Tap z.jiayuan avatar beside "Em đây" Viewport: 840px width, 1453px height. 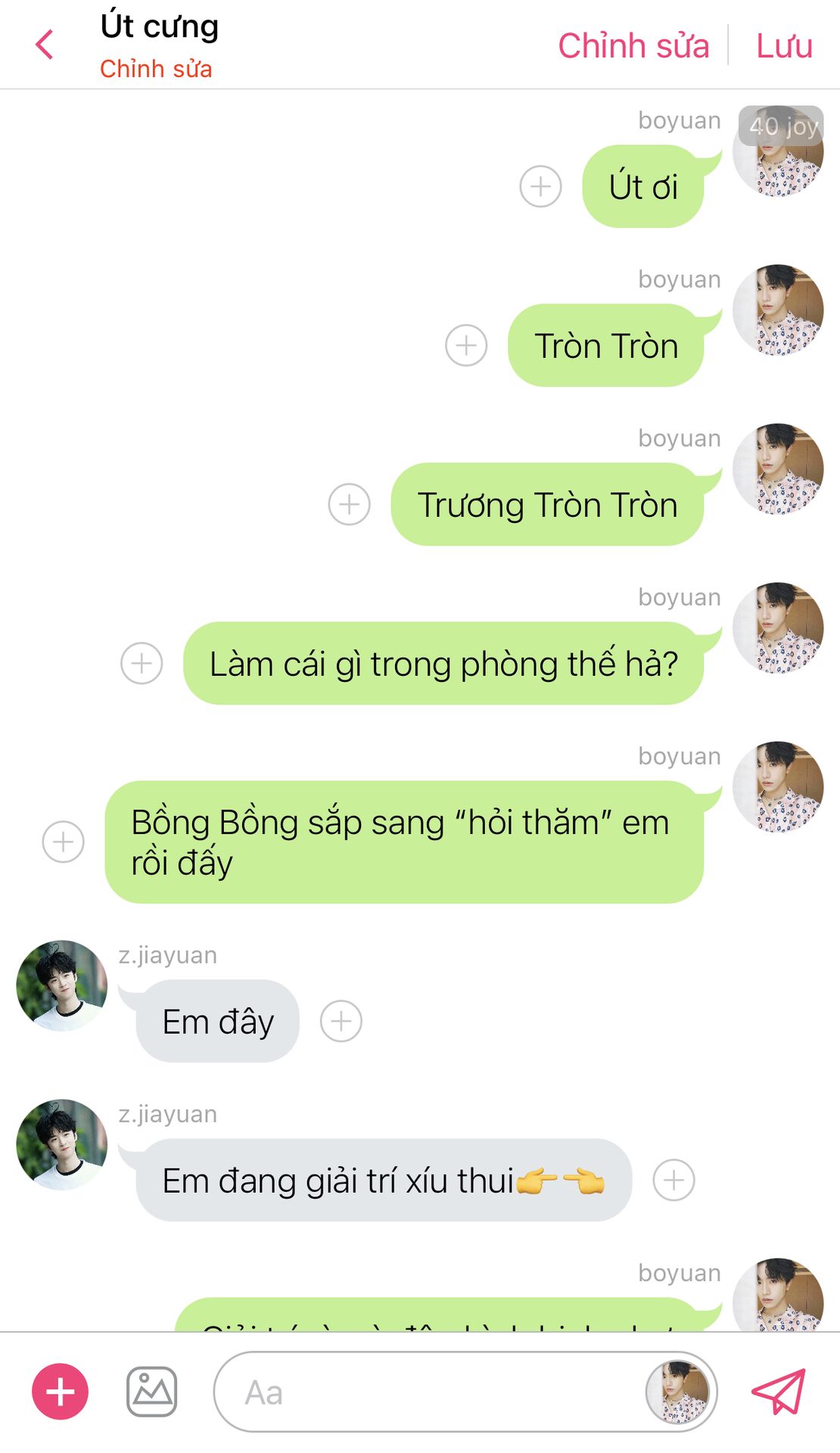click(x=62, y=985)
